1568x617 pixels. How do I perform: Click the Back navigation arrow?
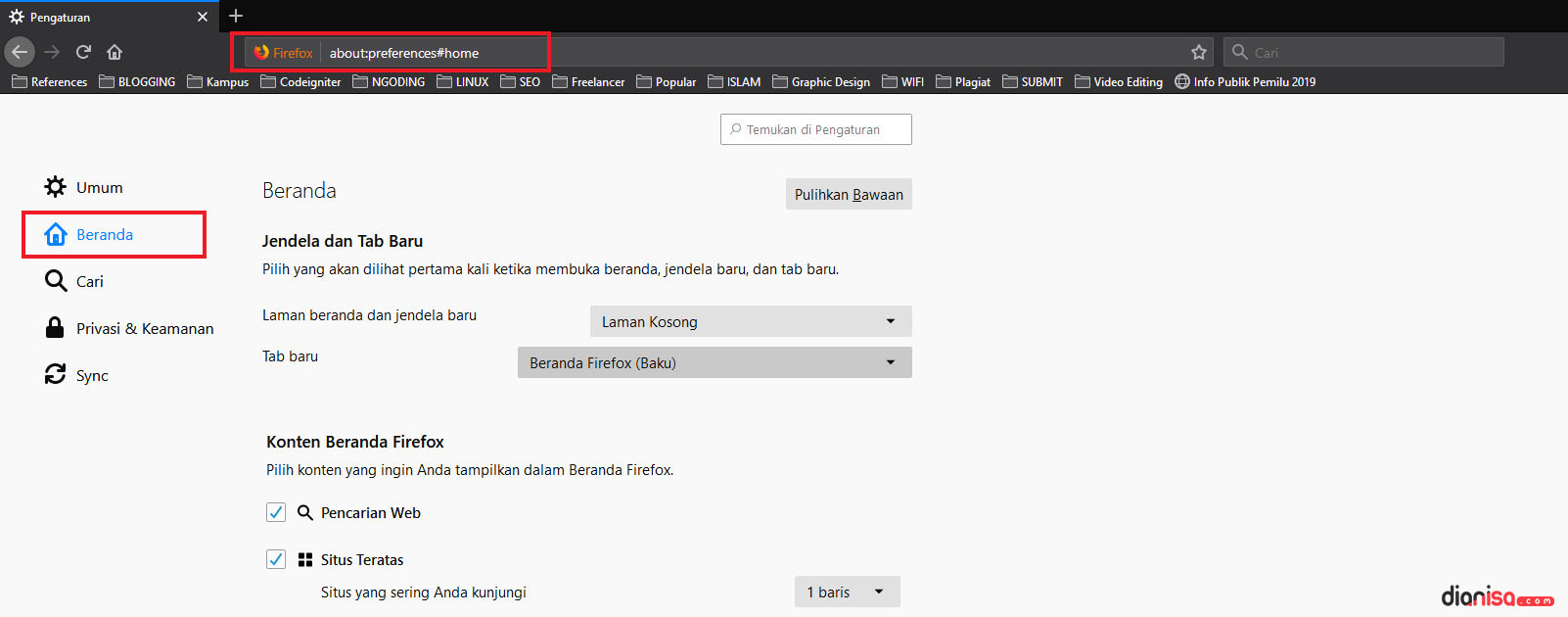coord(20,52)
